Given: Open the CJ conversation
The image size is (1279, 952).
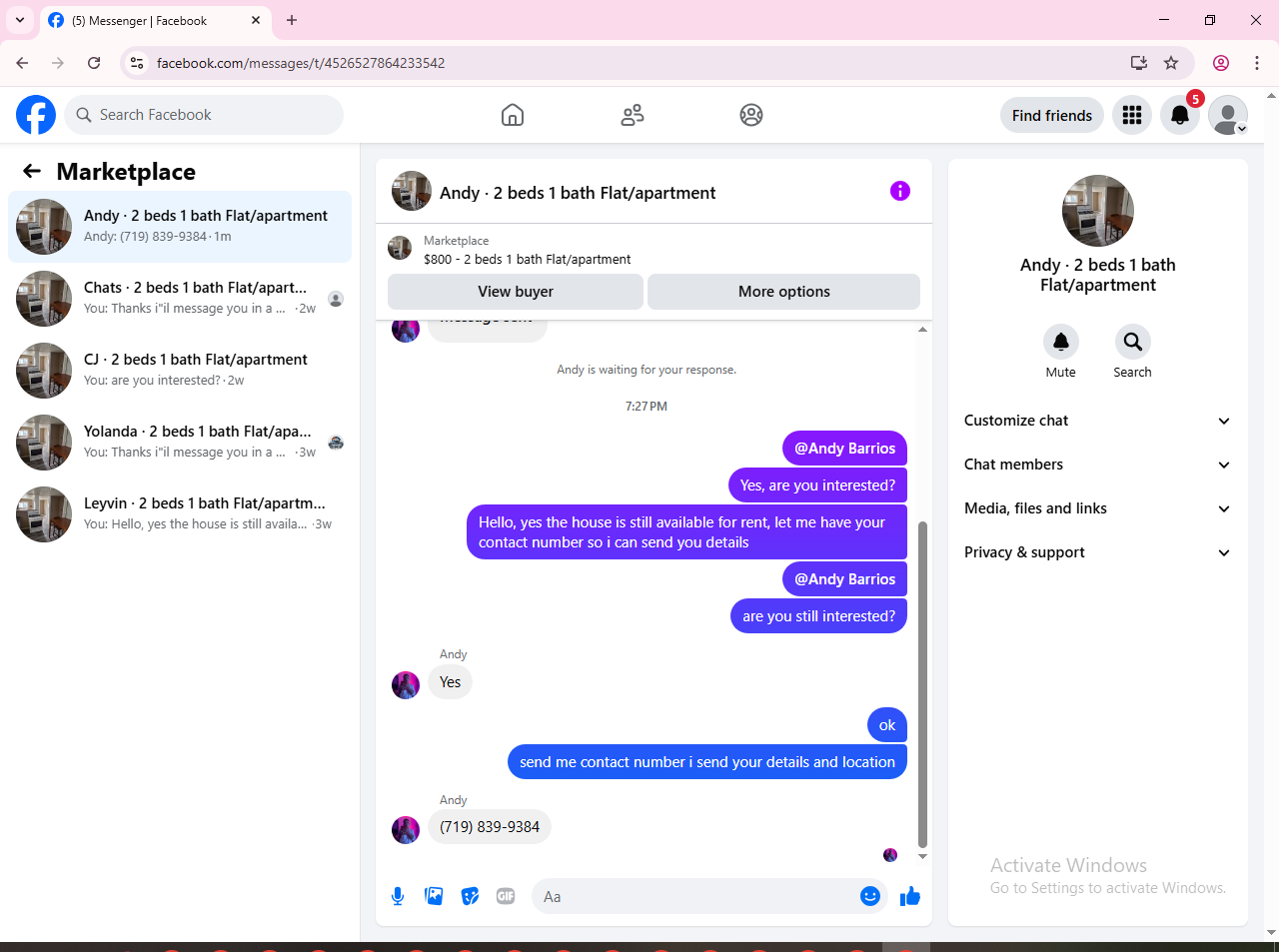Looking at the screenshot, I should (180, 371).
